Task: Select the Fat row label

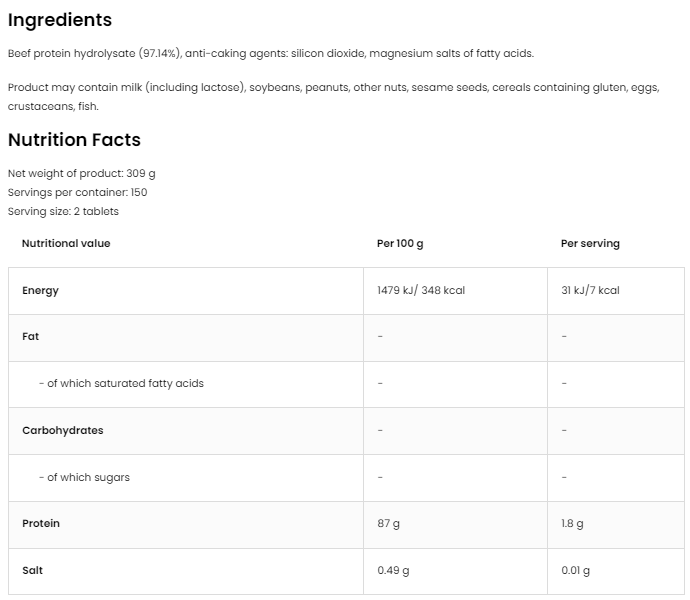Action: pyautogui.click(x=31, y=337)
